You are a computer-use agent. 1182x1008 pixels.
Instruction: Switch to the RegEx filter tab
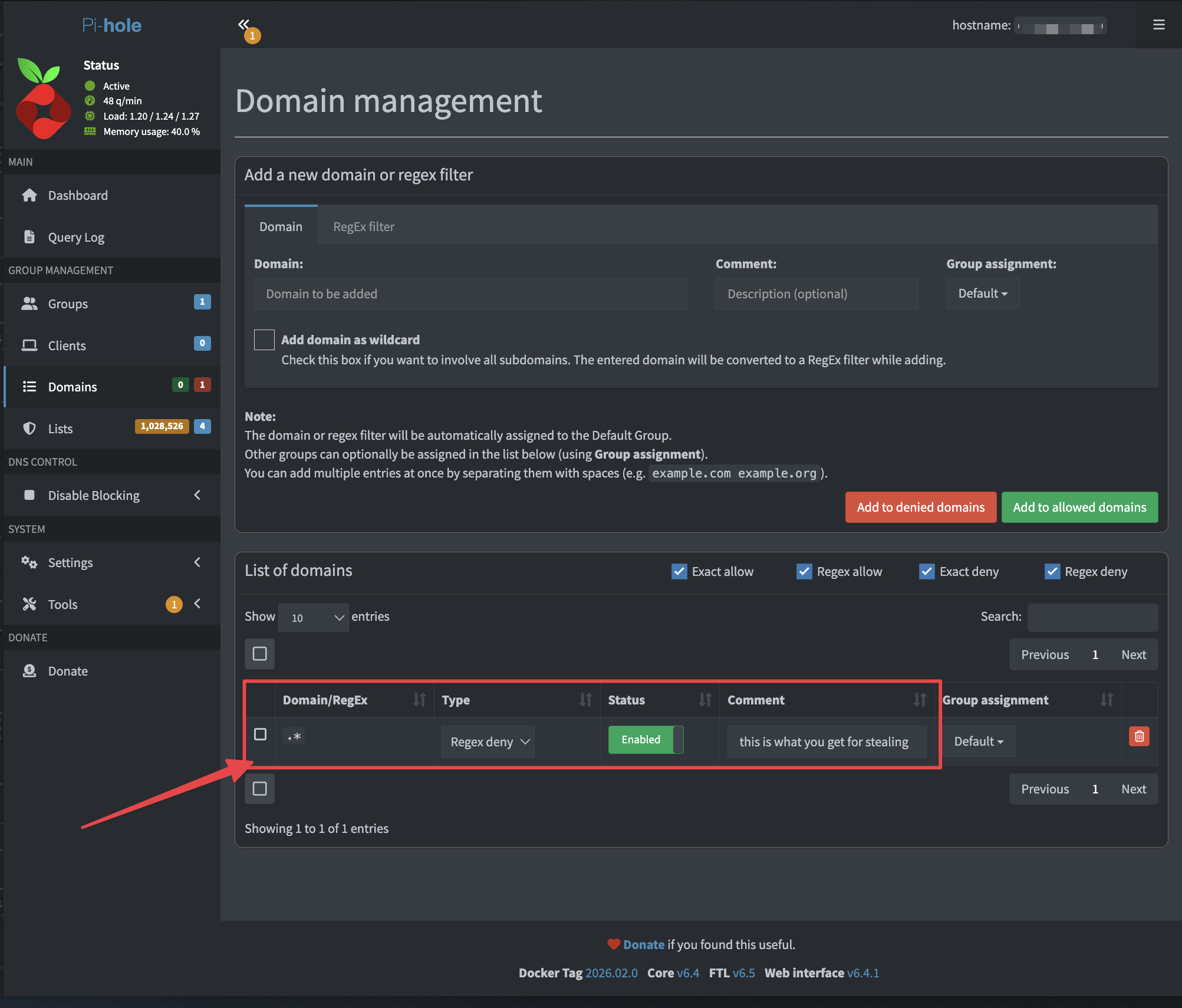[x=364, y=226]
